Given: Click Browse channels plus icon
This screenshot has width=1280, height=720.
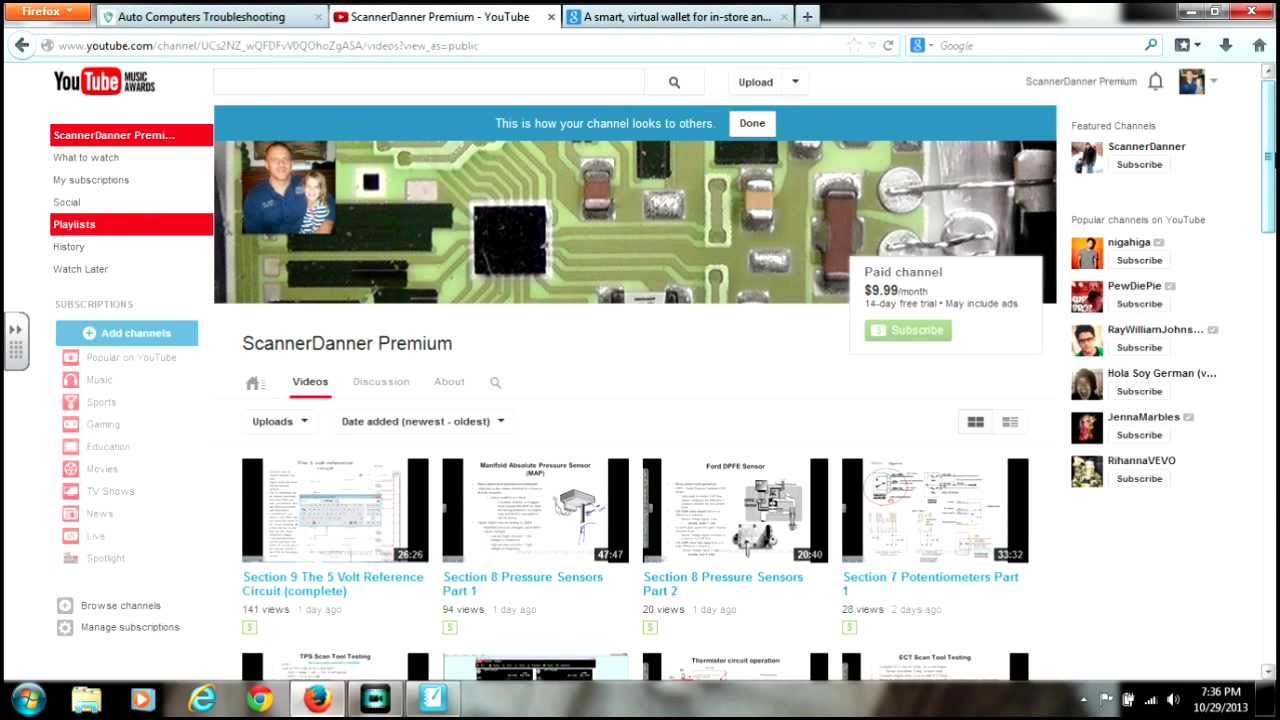Looking at the screenshot, I should click(x=65, y=605).
